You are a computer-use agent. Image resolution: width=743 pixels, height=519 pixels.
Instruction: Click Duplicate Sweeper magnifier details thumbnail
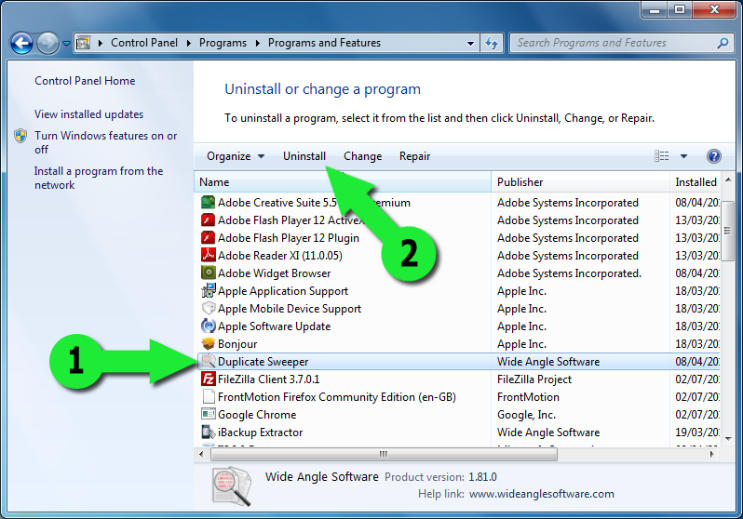232,486
